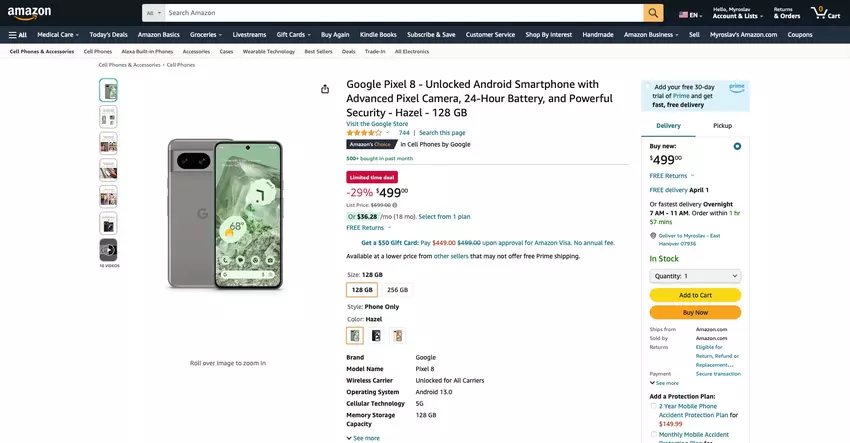Image resolution: width=850 pixels, height=443 pixels.
Task: Click the Add to Cart button
Action: (x=695, y=295)
